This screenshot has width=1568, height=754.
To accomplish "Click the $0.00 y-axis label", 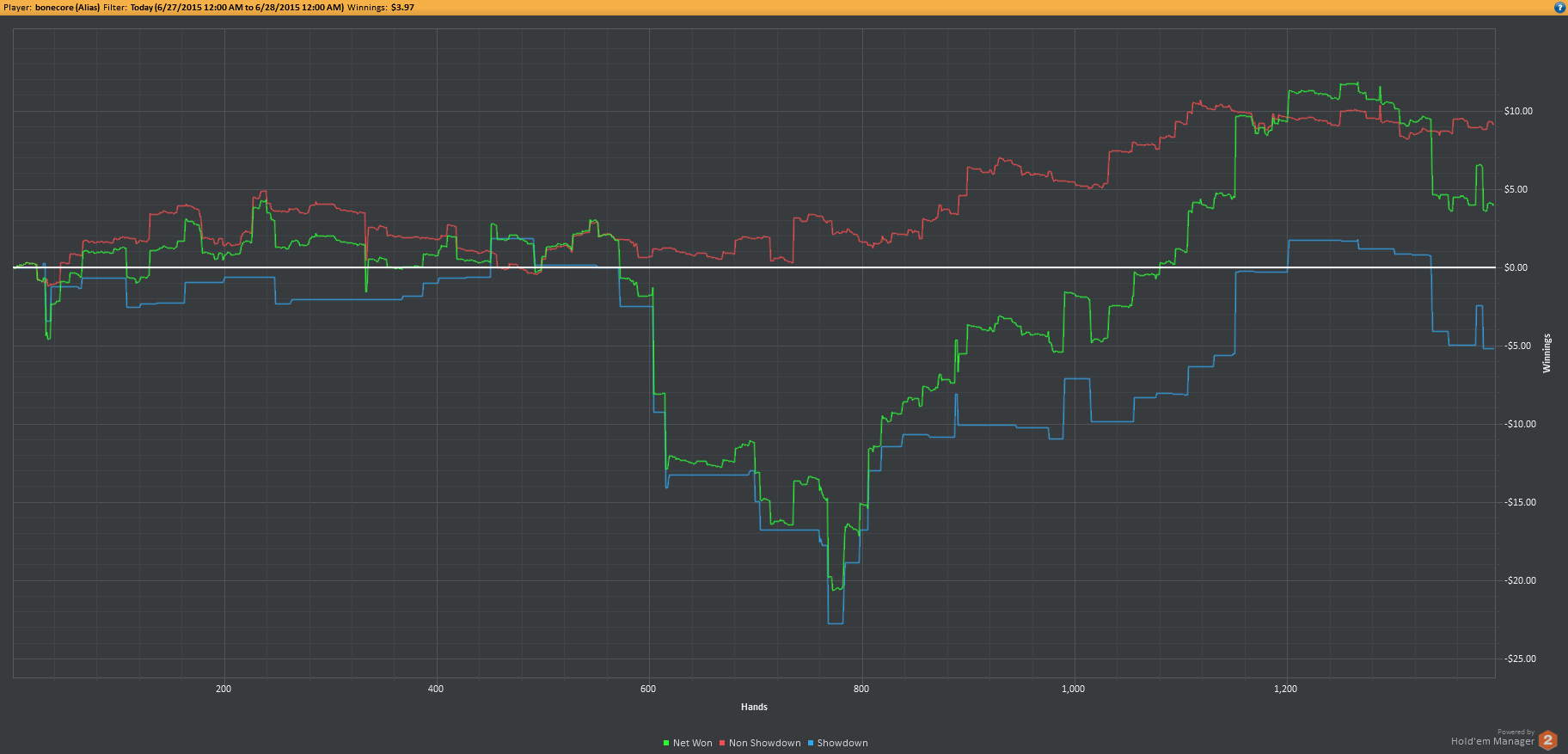I will 1516,267.
